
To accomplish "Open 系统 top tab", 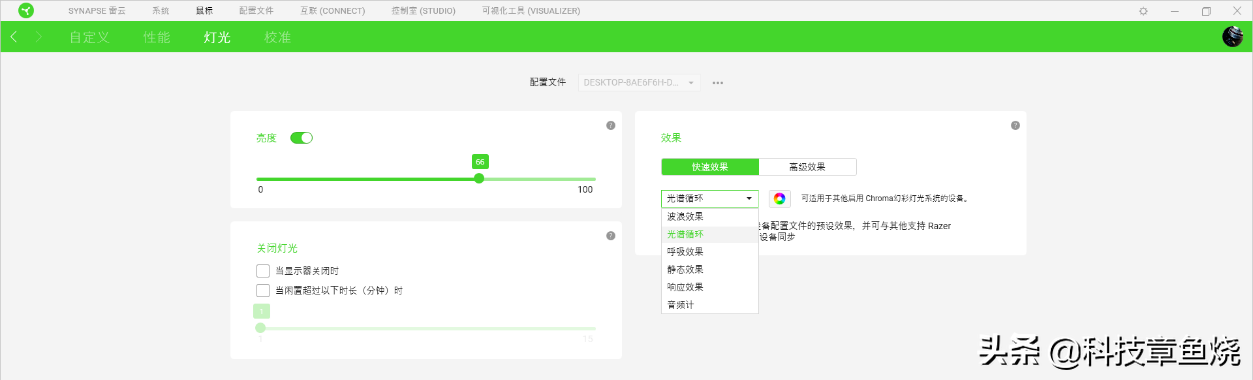I will tap(161, 11).
